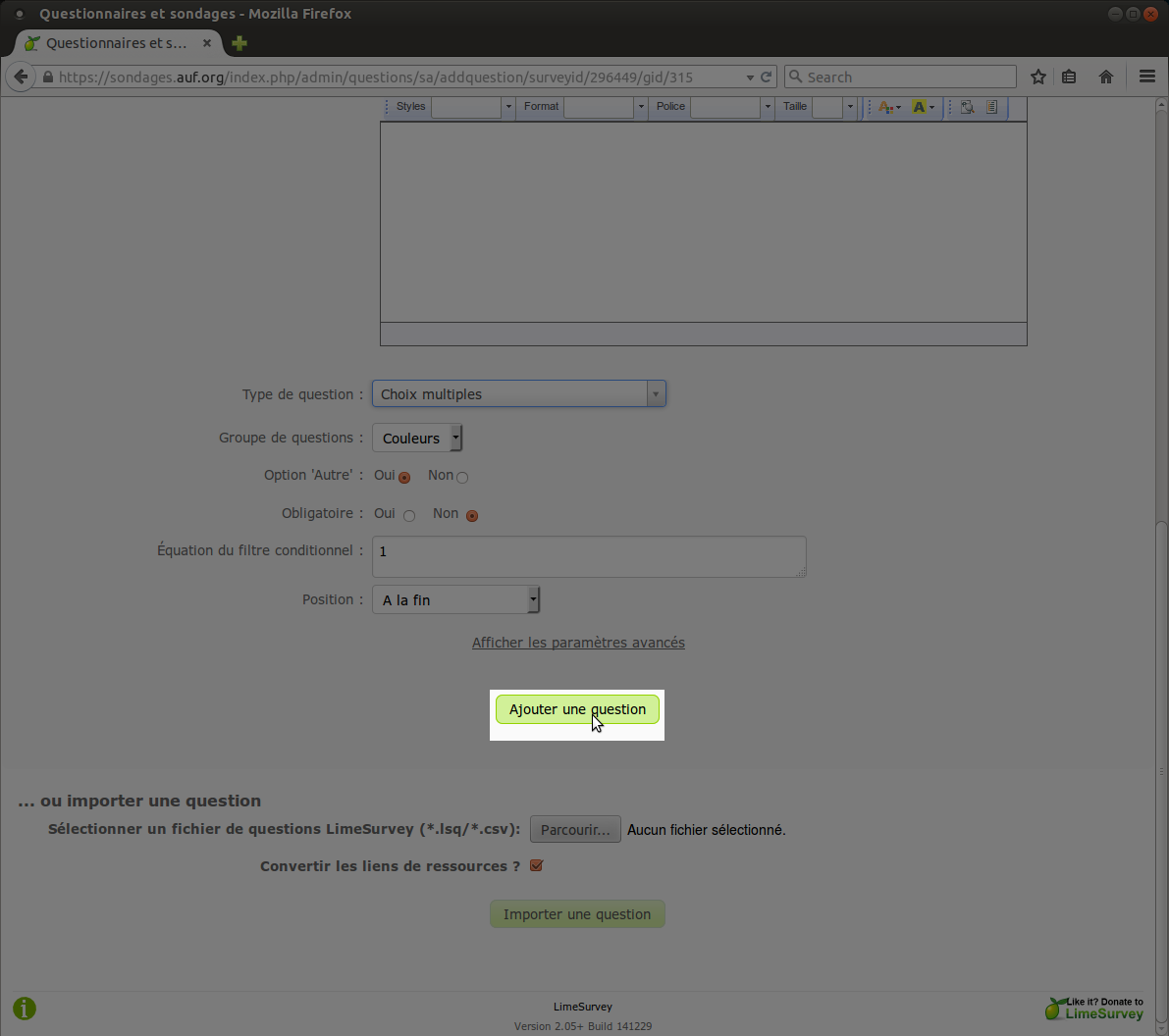Screen dimensions: 1169x1036
Task: Click inside the rich text editor area
Action: (704, 222)
